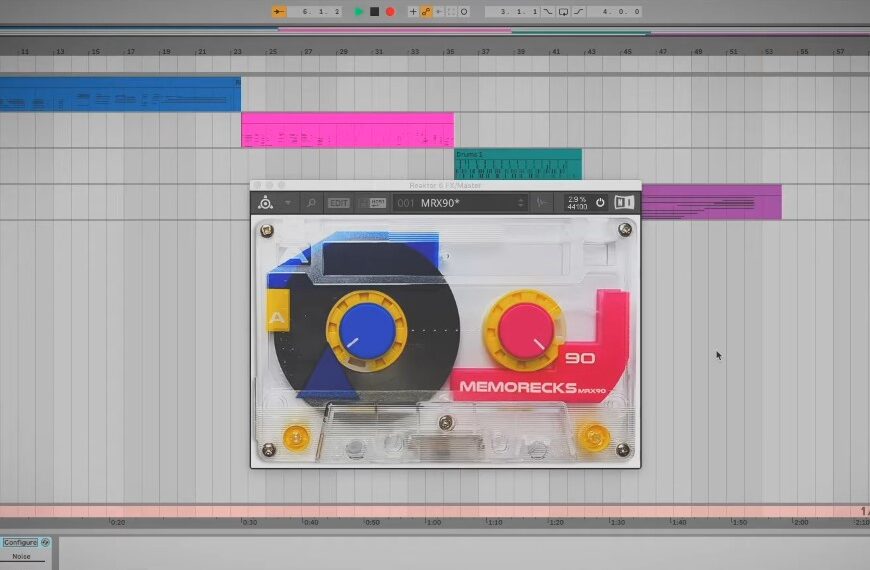
Task: Click the pink knob on the cassette
Action: [x=523, y=330]
